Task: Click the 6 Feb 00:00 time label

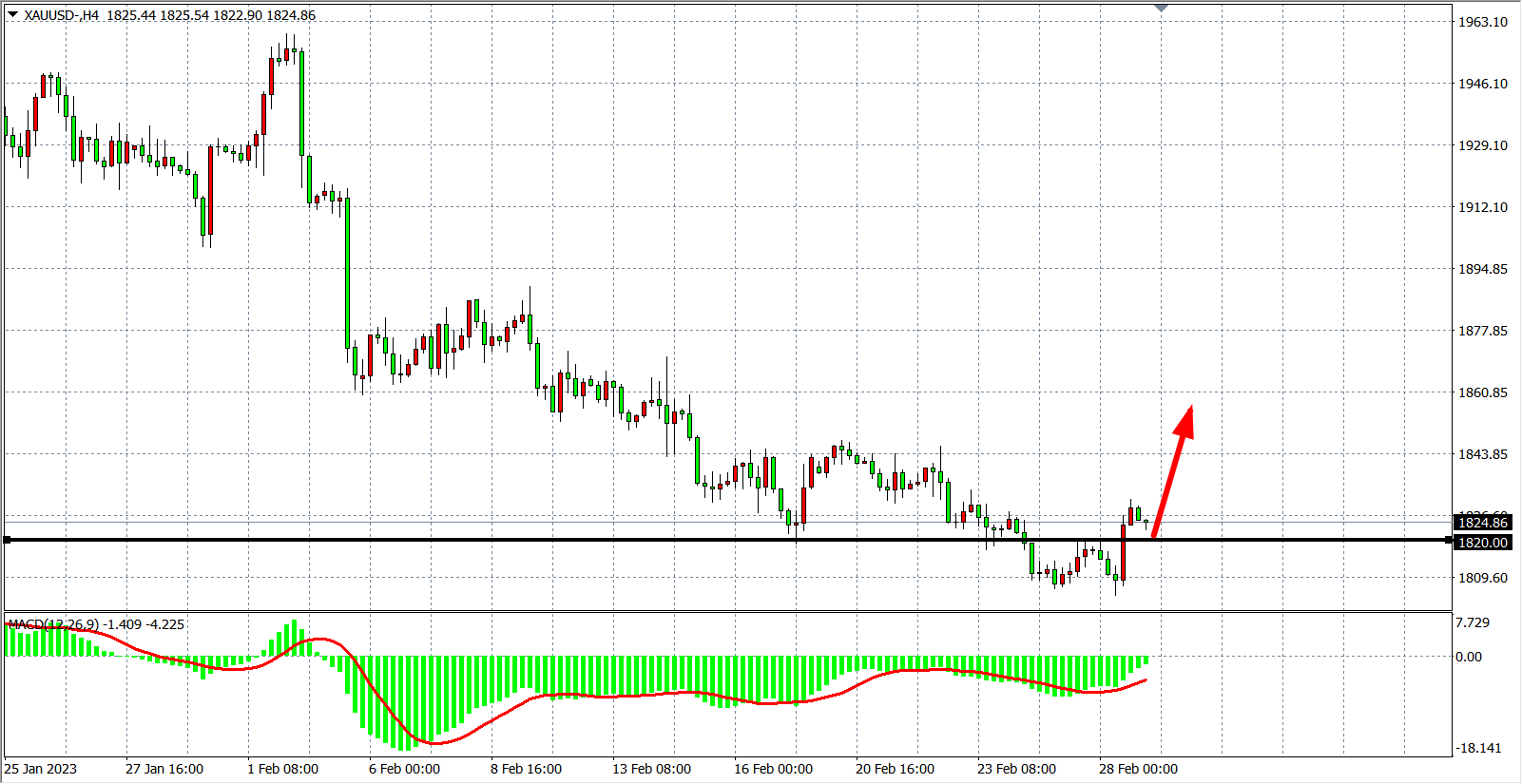Action: click(x=404, y=769)
